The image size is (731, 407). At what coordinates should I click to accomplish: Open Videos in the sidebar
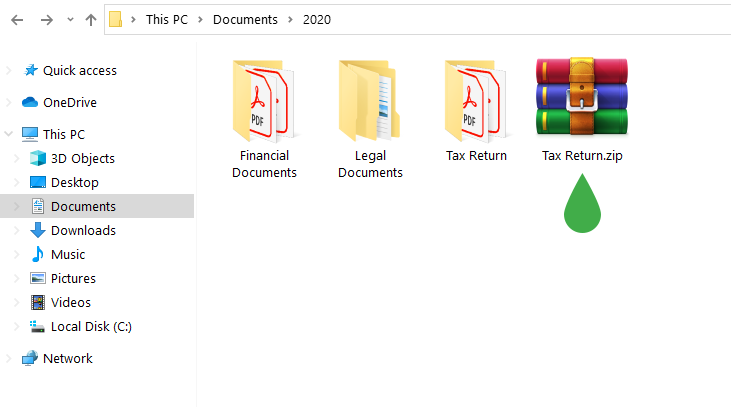[71, 303]
